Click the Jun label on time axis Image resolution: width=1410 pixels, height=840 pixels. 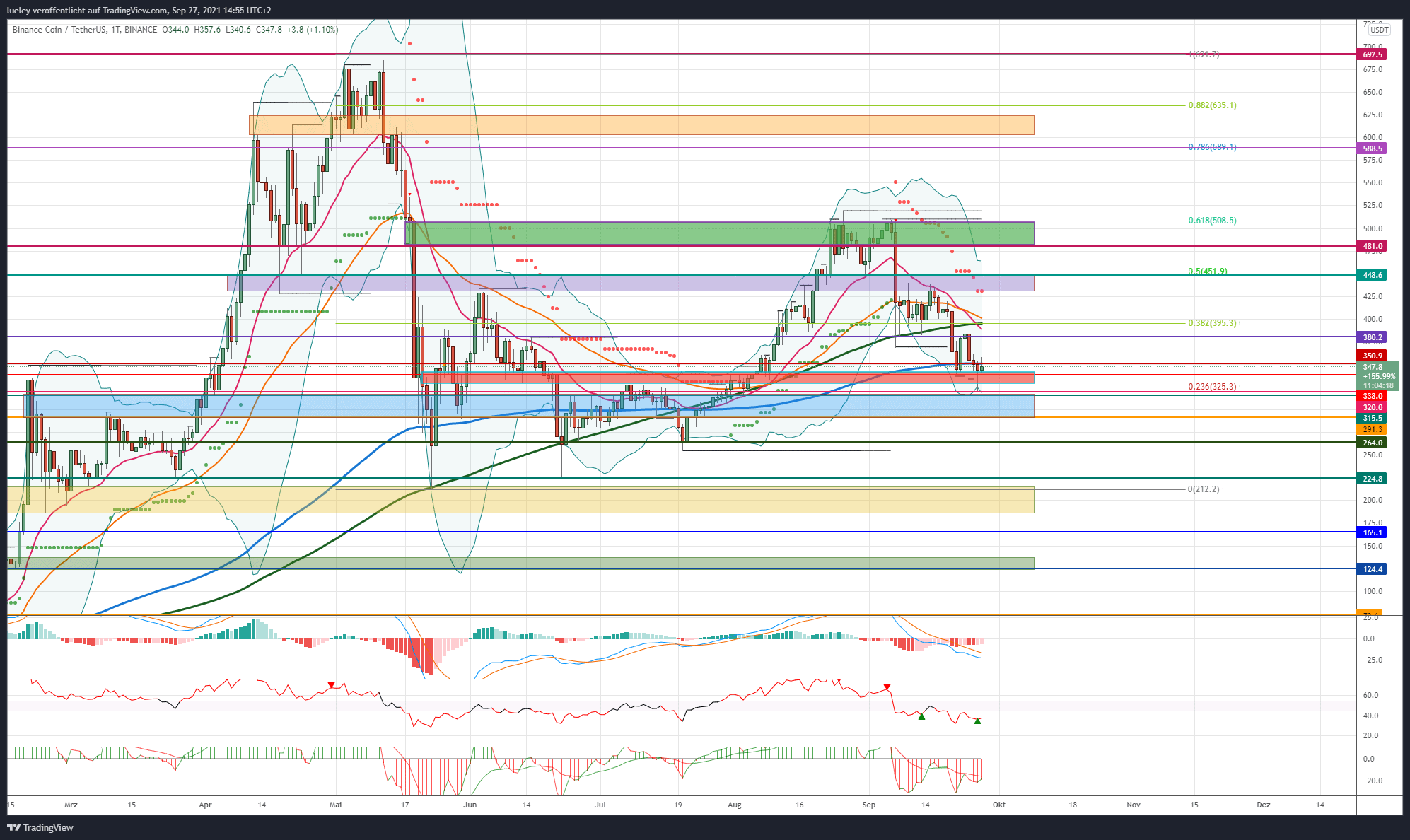[x=470, y=805]
